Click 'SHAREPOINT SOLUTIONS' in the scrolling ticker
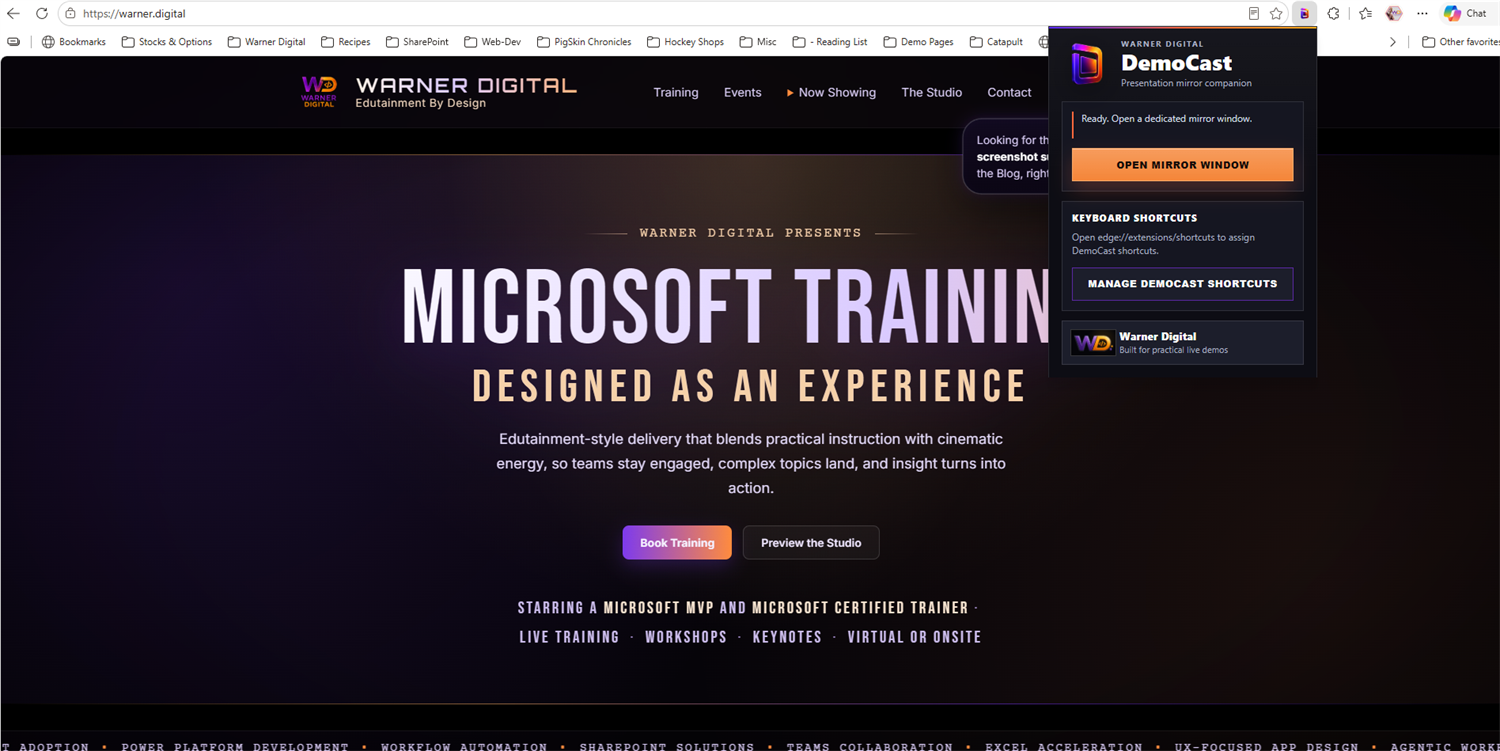 [667, 746]
